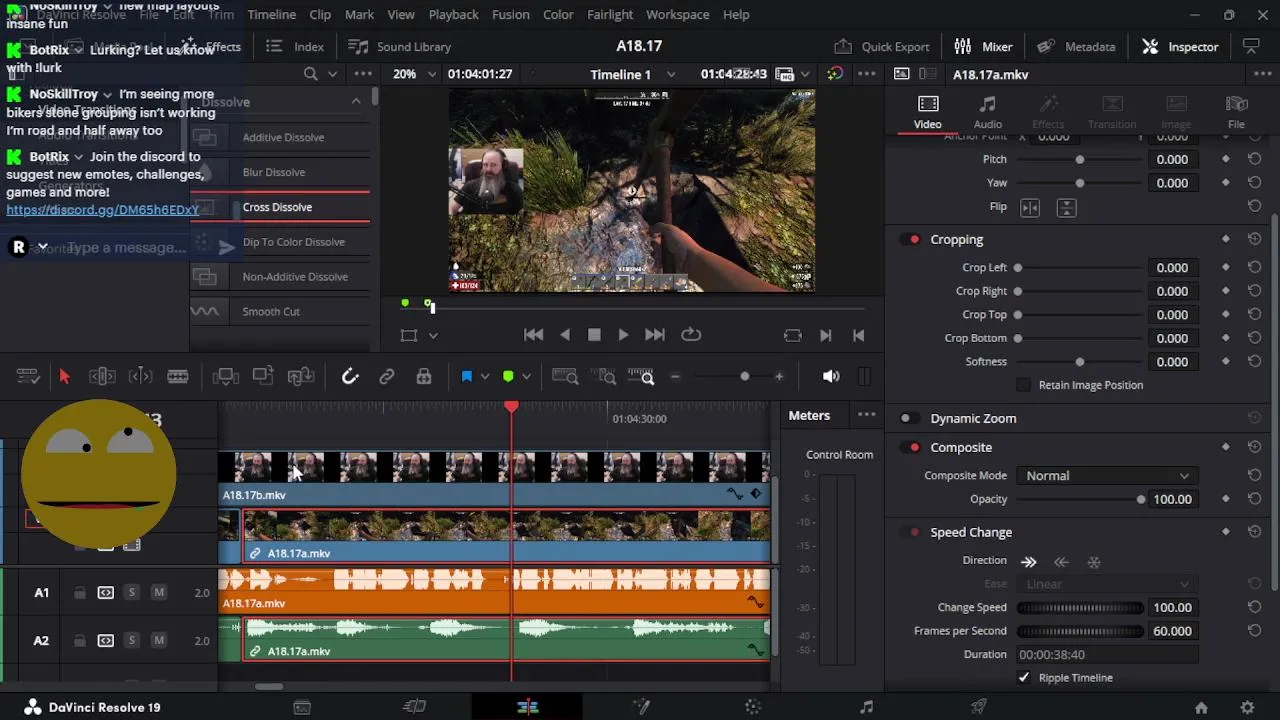
Task: Toggle the Speed Change enable dot
Action: [x=914, y=533]
